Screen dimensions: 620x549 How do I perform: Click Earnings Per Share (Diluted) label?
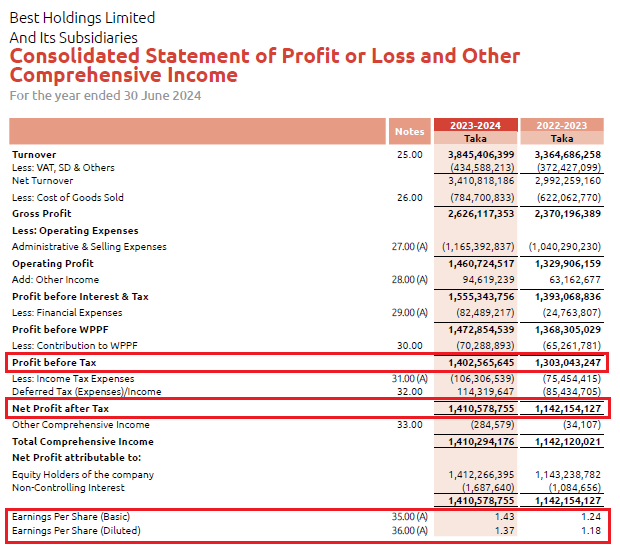coord(77,530)
